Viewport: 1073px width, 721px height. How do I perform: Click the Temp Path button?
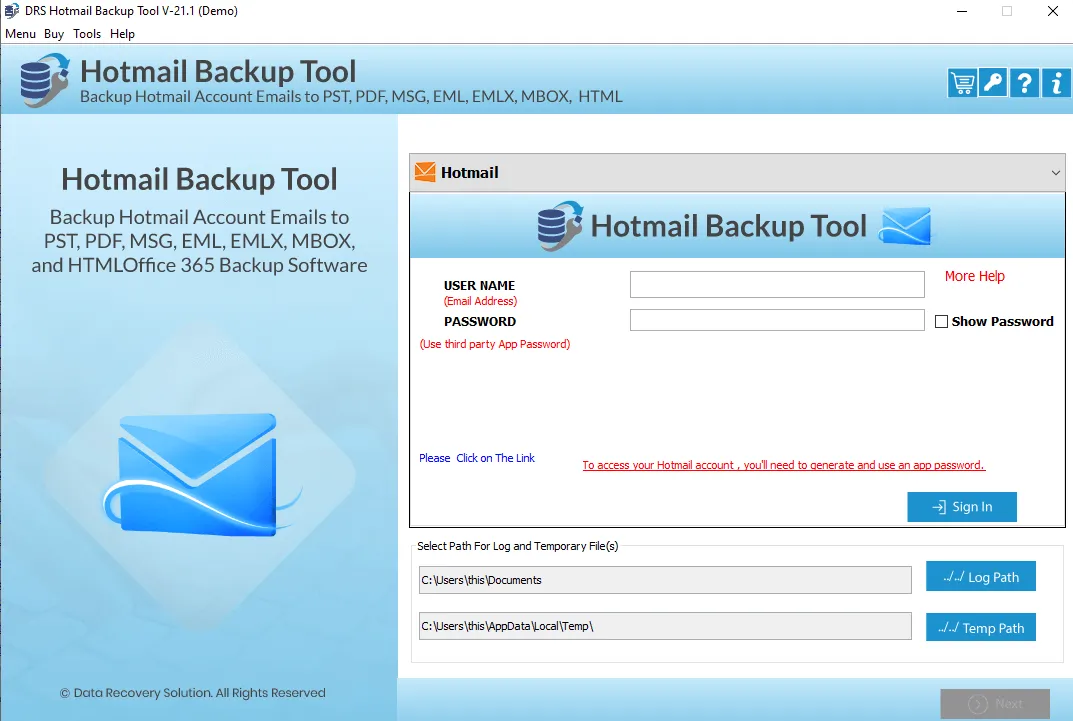point(981,627)
